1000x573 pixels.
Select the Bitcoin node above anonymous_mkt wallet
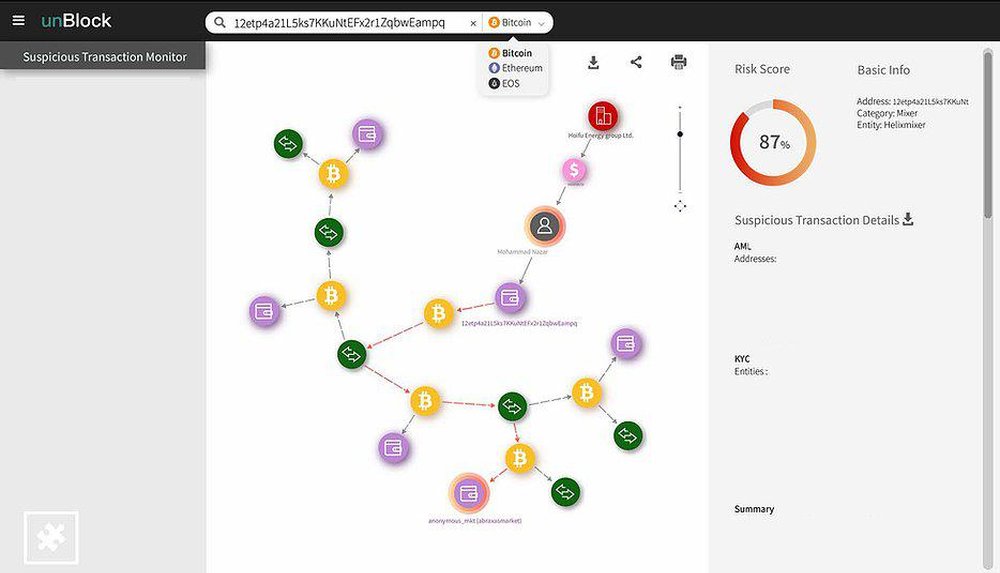tap(520, 458)
